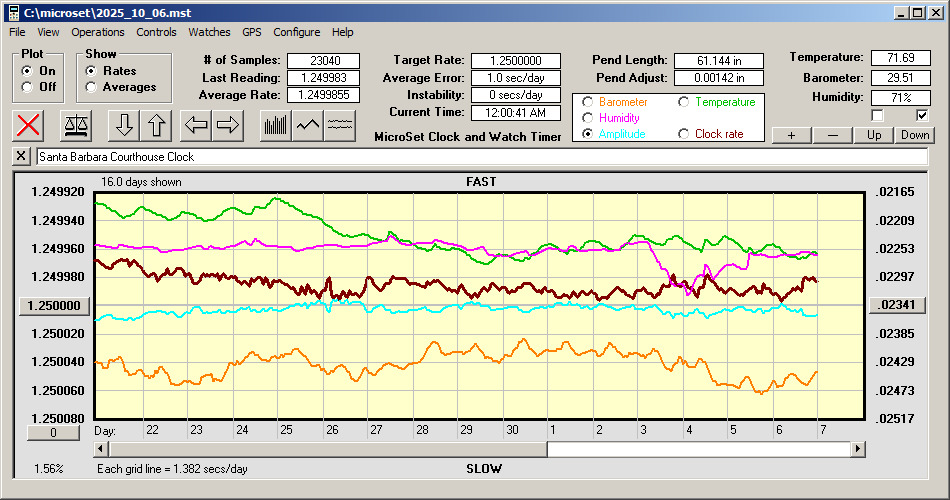Click the red X delete button
The width and height of the screenshot is (950, 500).
(29, 125)
